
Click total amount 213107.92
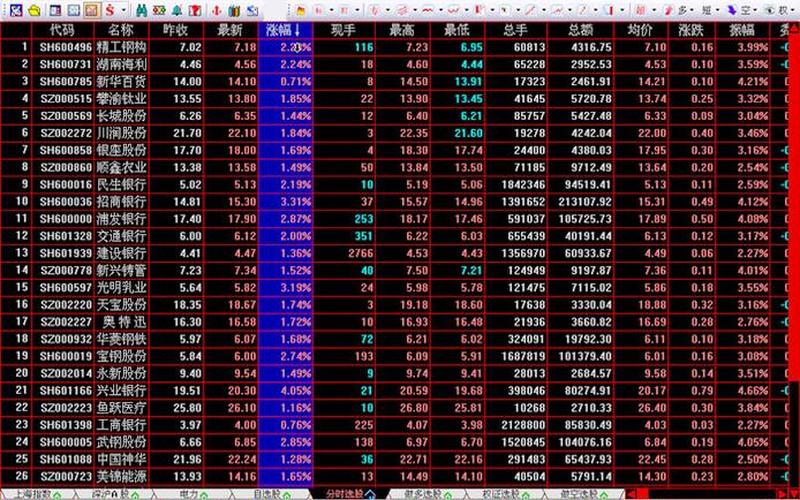tap(585, 202)
